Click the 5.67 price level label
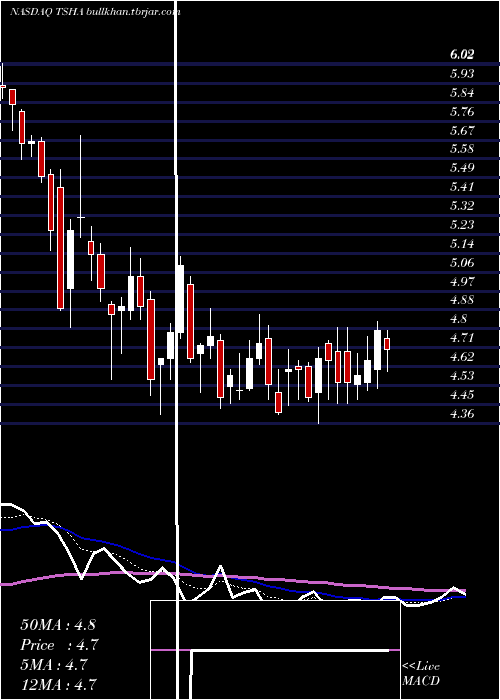 point(462,130)
